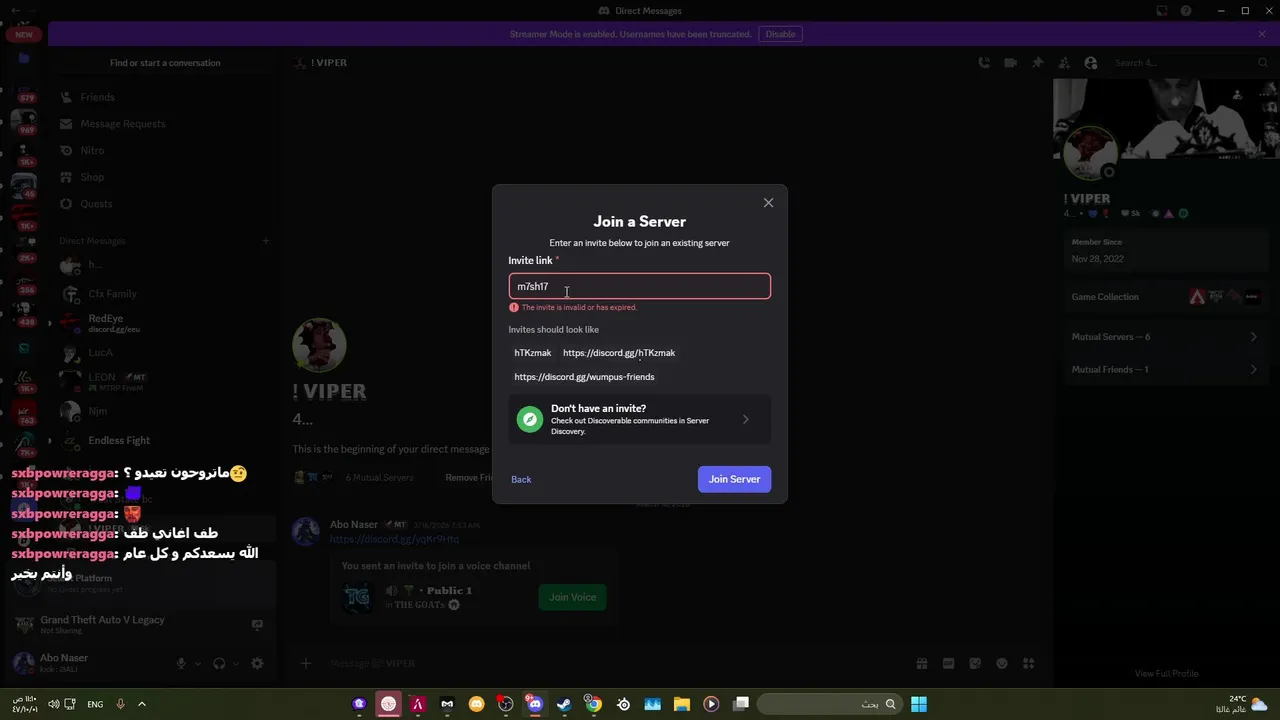Mute the Discord microphone
1280x720 pixels.
pos(181,663)
